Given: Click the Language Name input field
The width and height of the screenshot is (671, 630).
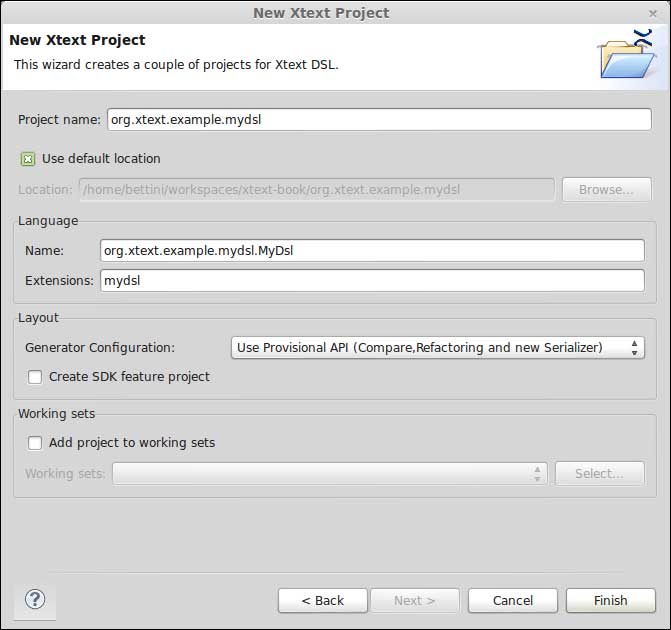Looking at the screenshot, I should [x=372, y=250].
